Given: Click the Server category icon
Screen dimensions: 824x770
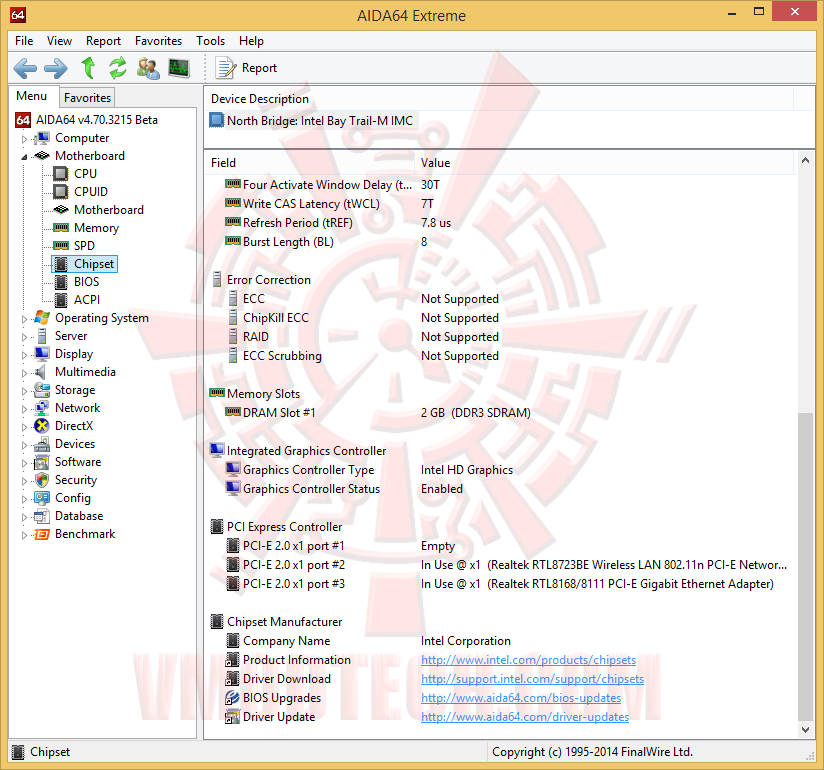Looking at the screenshot, I should 42,336.
